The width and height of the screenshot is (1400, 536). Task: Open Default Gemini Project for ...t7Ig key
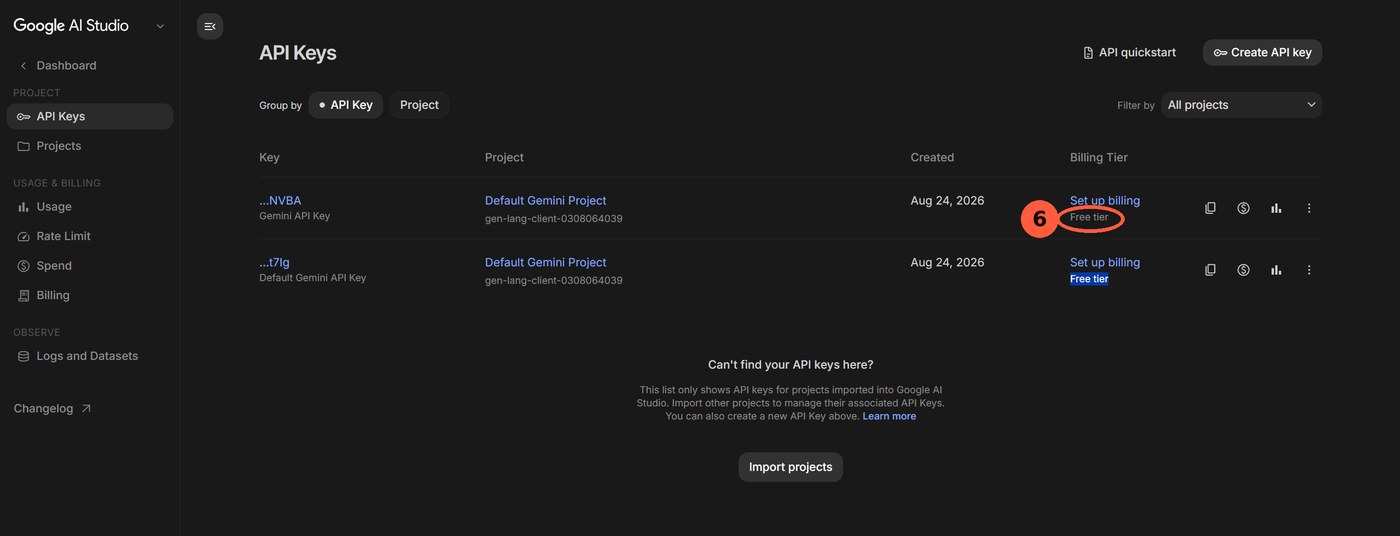coord(545,262)
